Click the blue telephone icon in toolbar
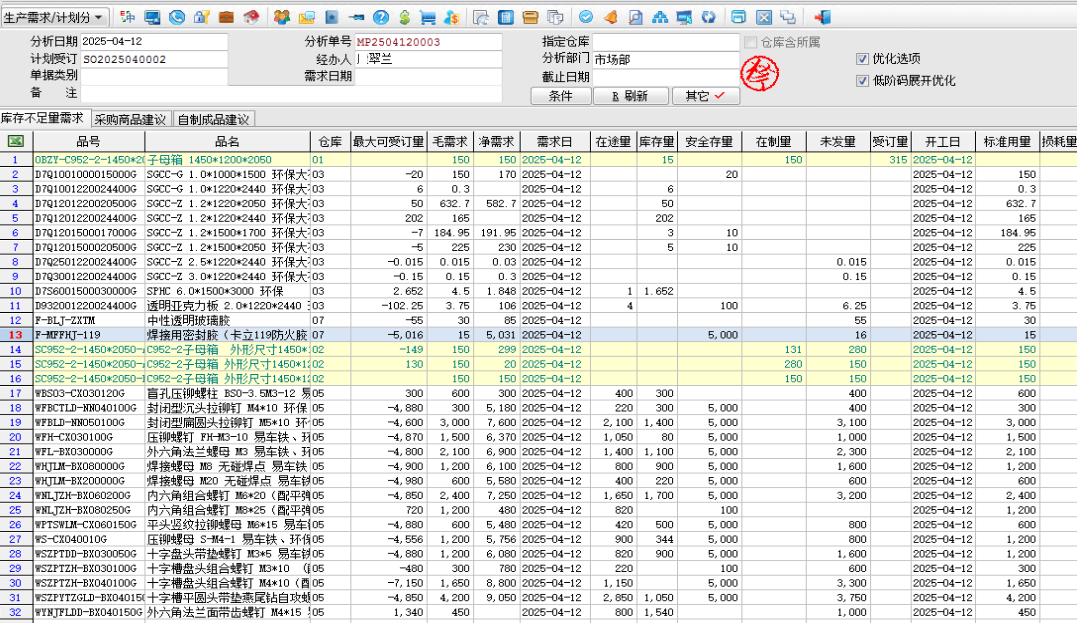Screen dimensions: 1077x623 pos(177,17)
